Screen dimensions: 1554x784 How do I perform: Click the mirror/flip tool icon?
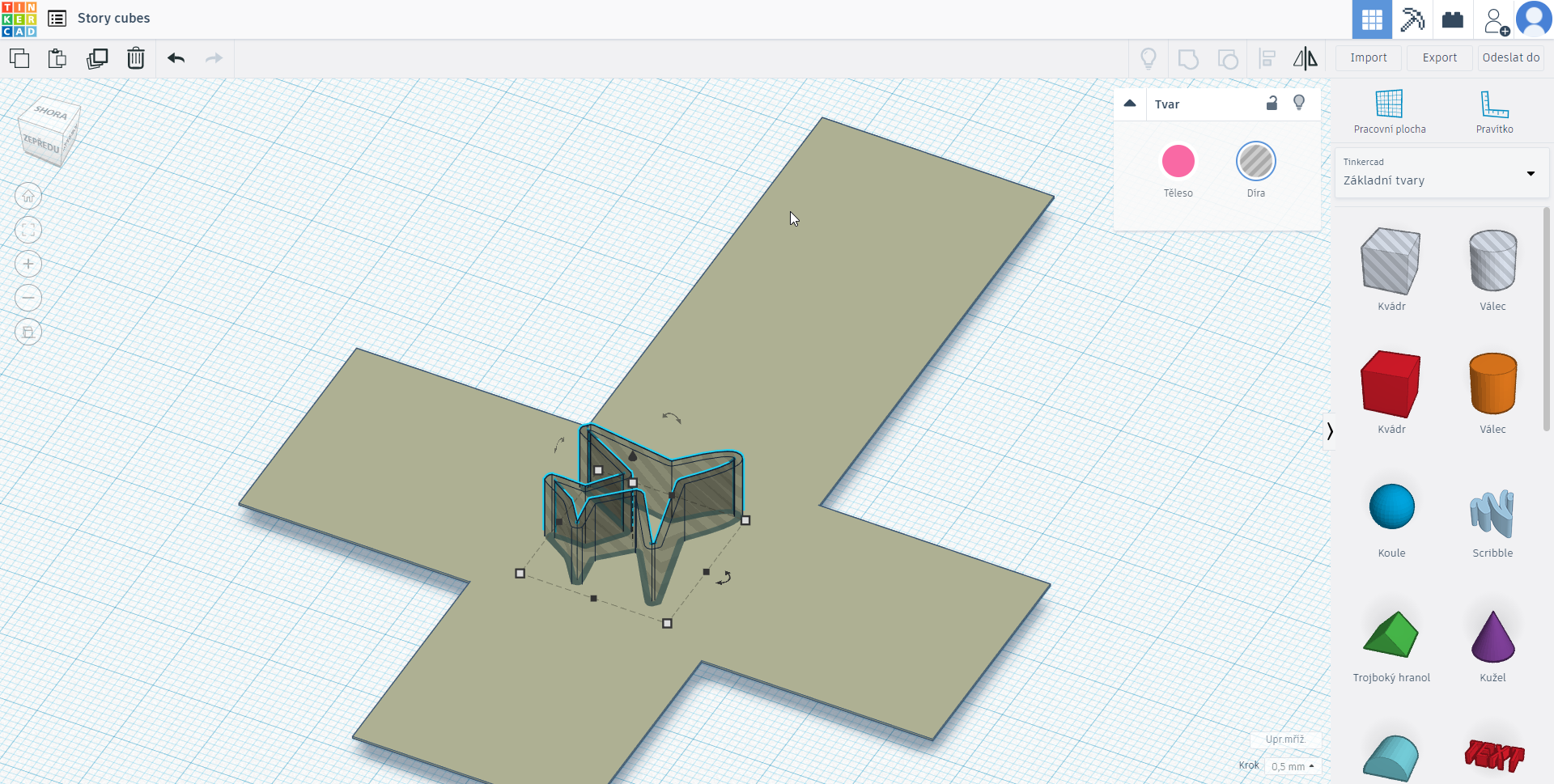click(1305, 58)
